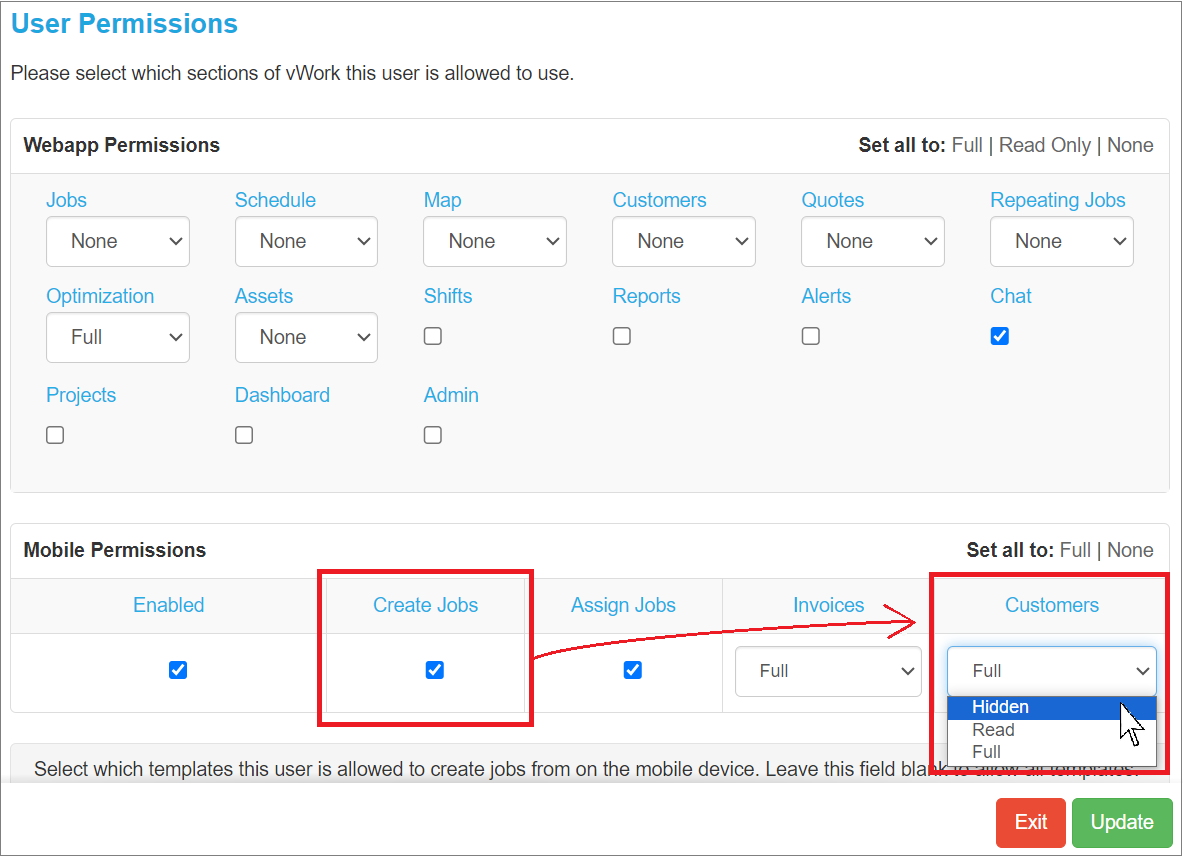Click the Chat label link
The width and height of the screenshot is (1183, 857).
pos(1010,296)
